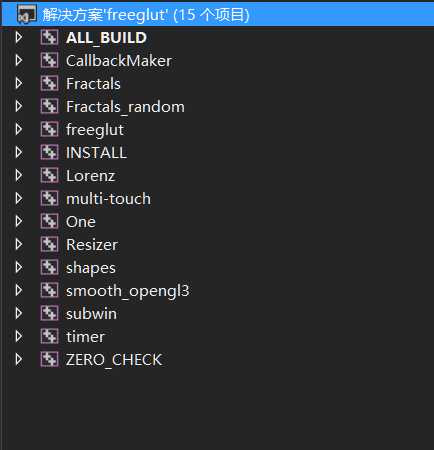Select the Lorenz project label

click(91, 175)
